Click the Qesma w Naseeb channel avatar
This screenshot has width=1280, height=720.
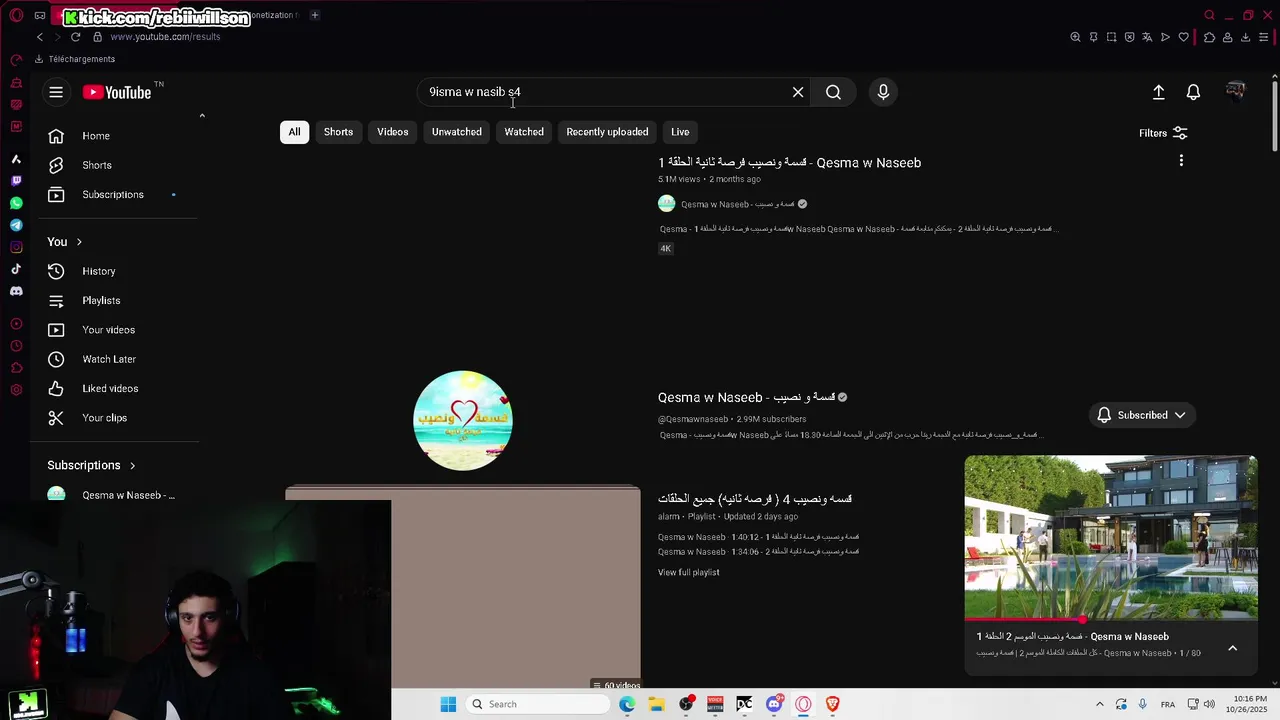pyautogui.click(x=463, y=420)
